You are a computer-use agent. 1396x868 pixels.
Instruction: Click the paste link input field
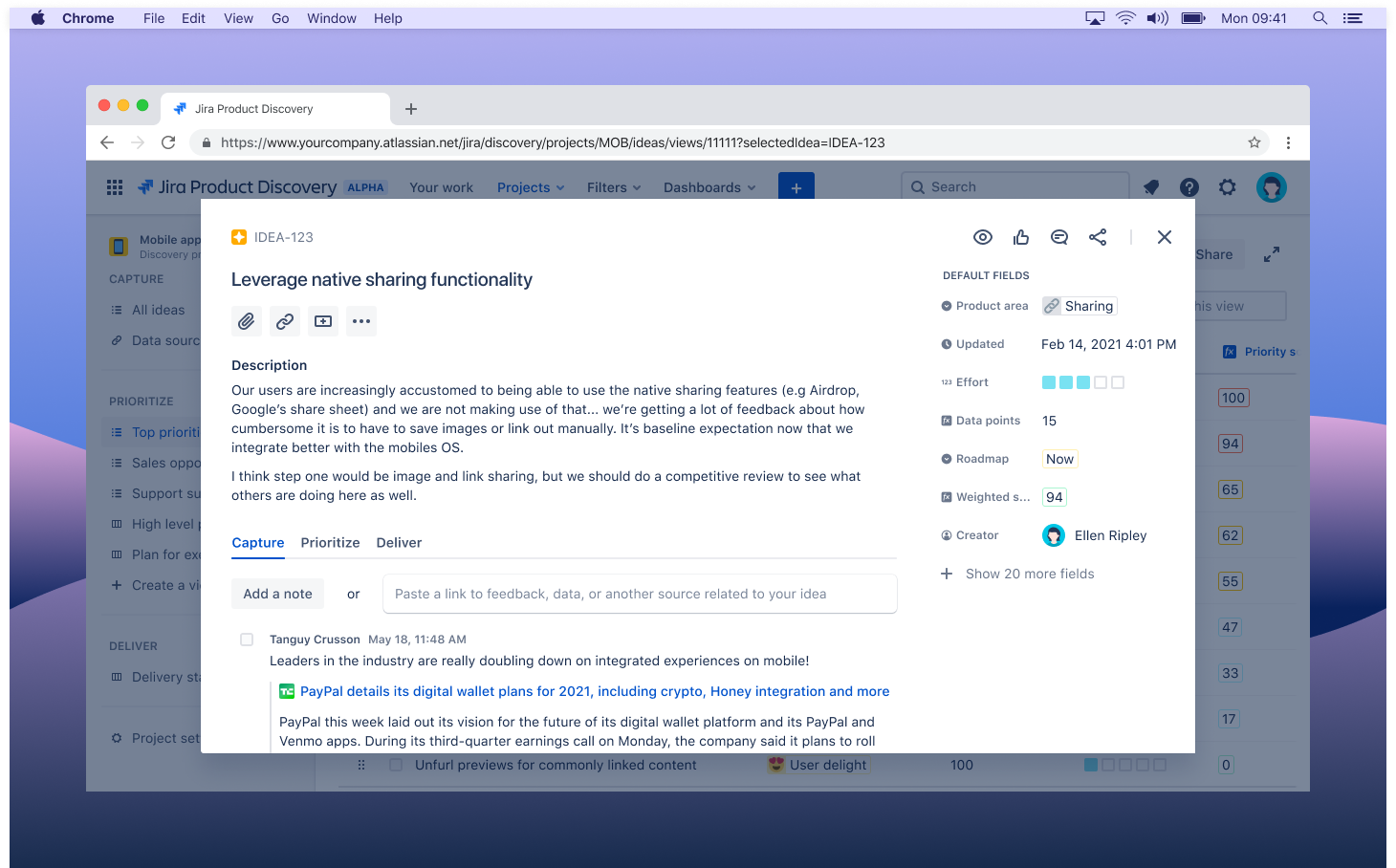coord(640,594)
